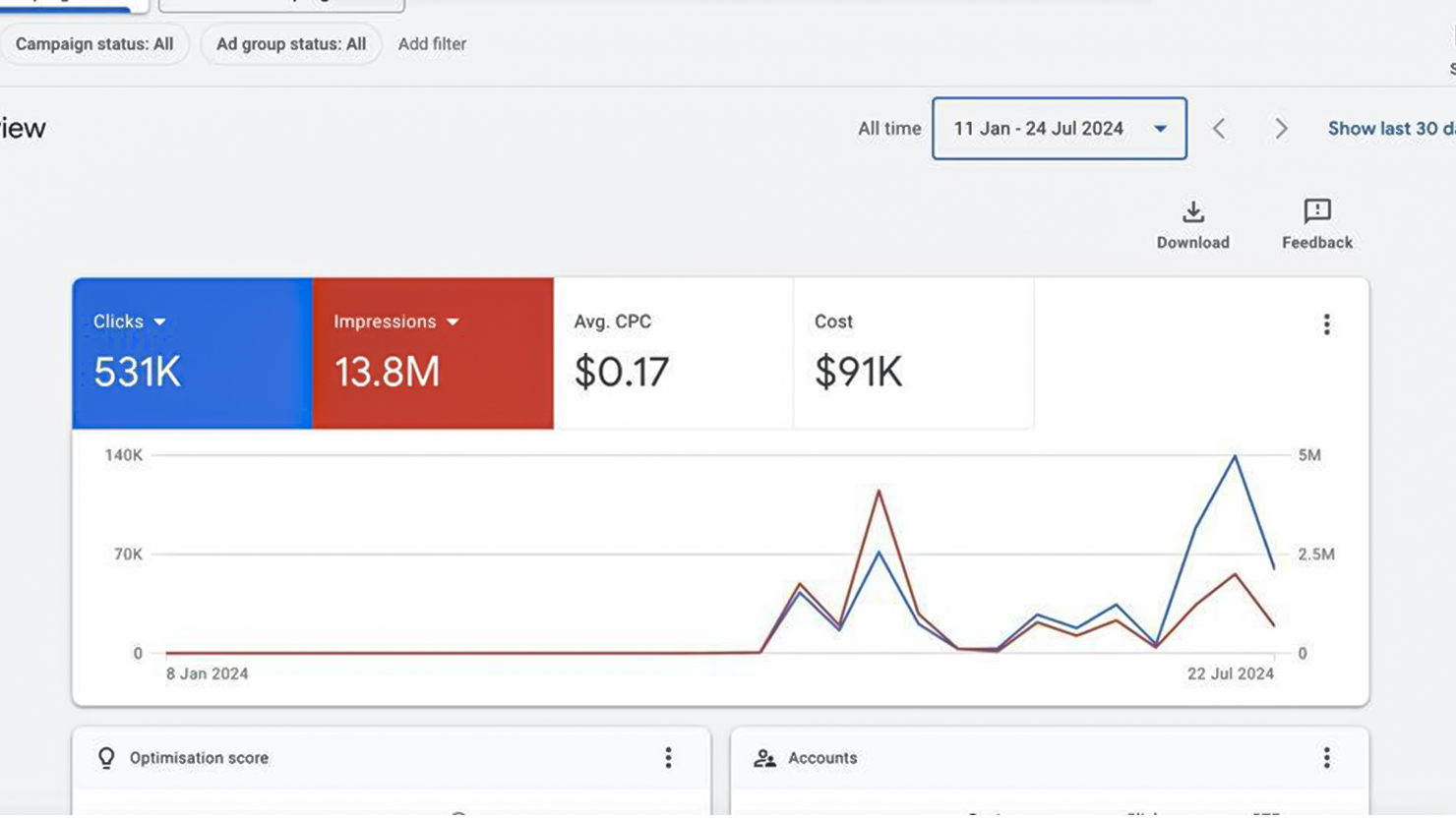Image resolution: width=1456 pixels, height=819 pixels.
Task: Open the Feedback icon
Action: [x=1316, y=212]
